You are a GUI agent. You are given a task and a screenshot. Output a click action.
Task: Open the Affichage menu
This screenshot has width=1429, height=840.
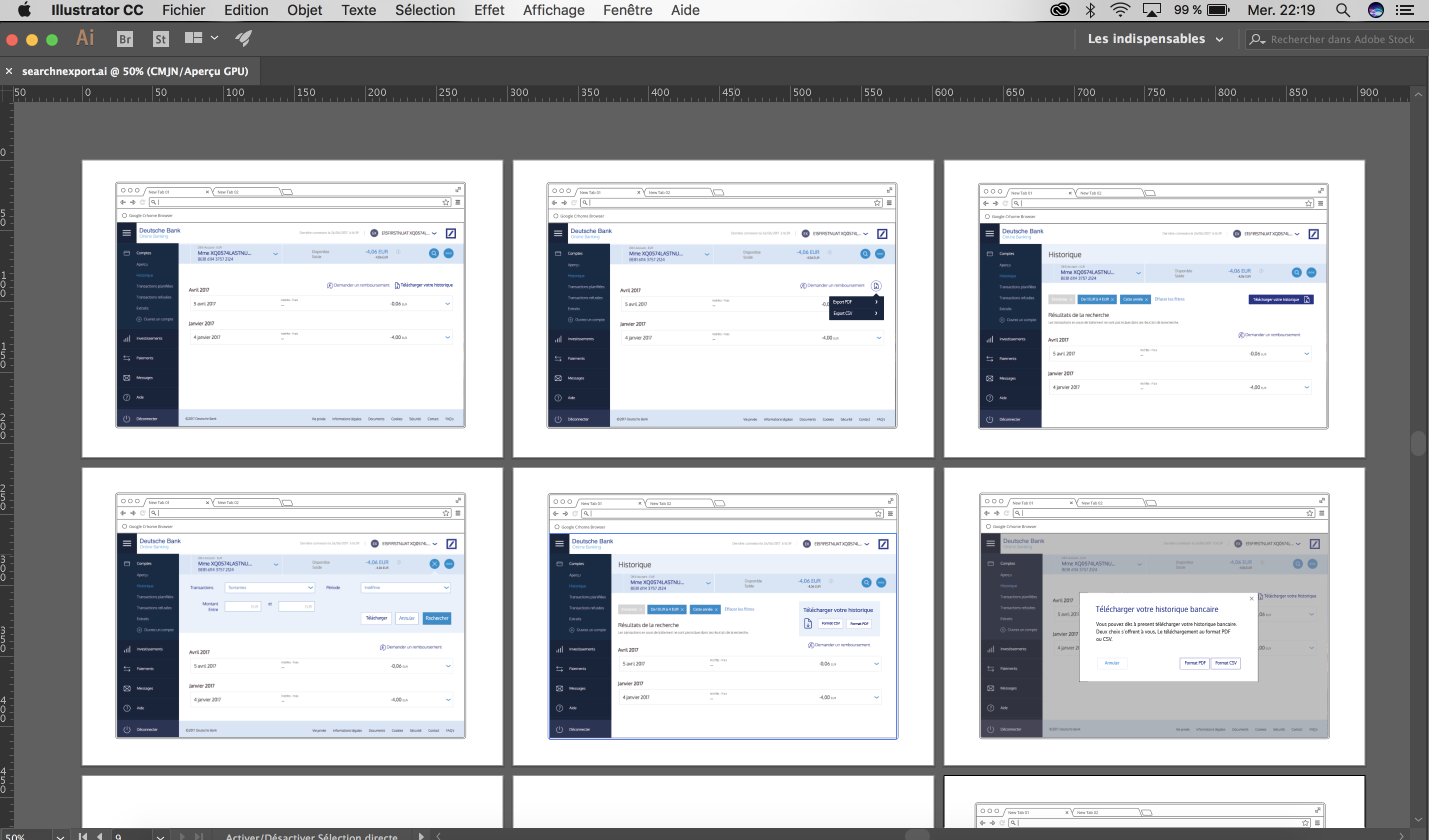553,9
